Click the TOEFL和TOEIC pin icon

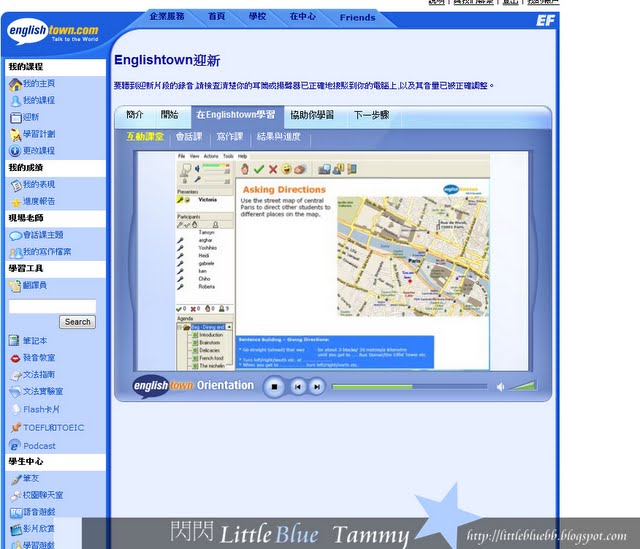click(x=16, y=427)
